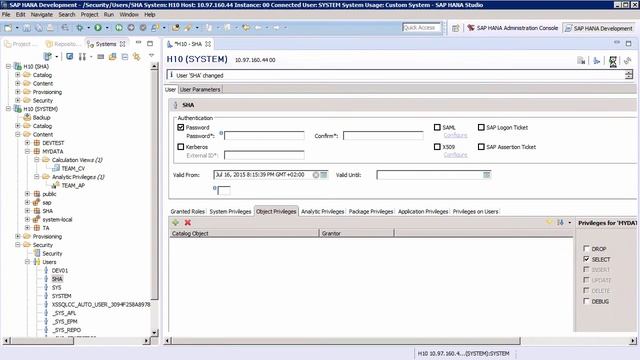Collapse the Analytic Privileges folder
Screen dimensions: 640x360
click(x=37, y=177)
